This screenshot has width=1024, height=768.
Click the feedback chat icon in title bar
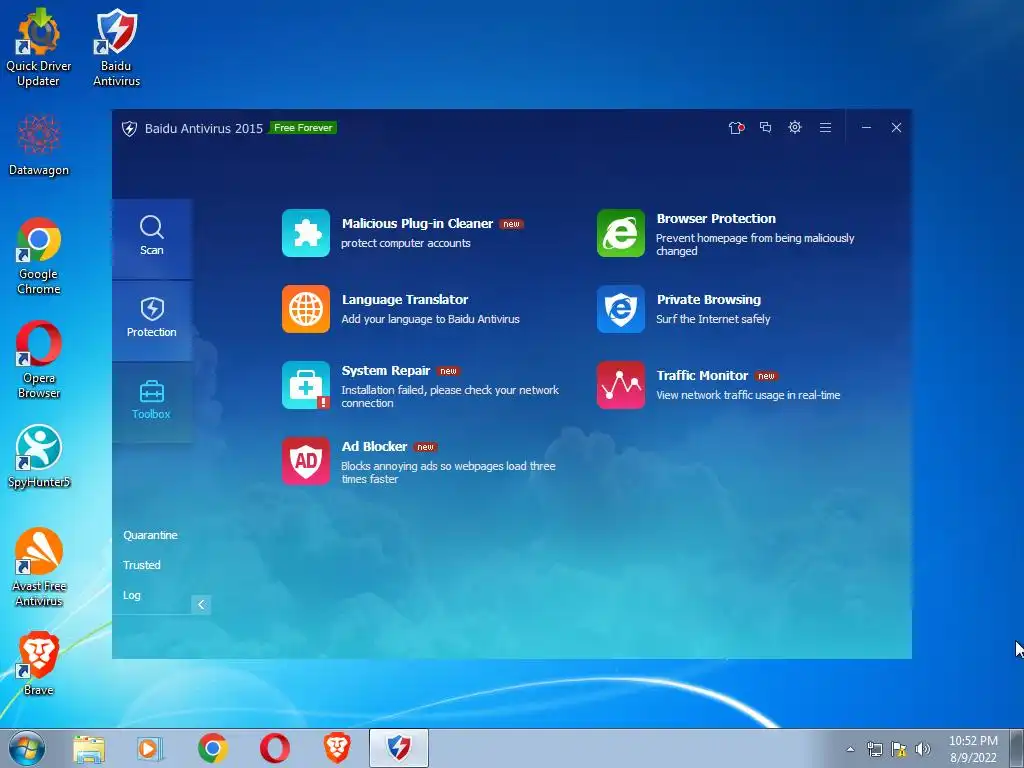point(765,127)
